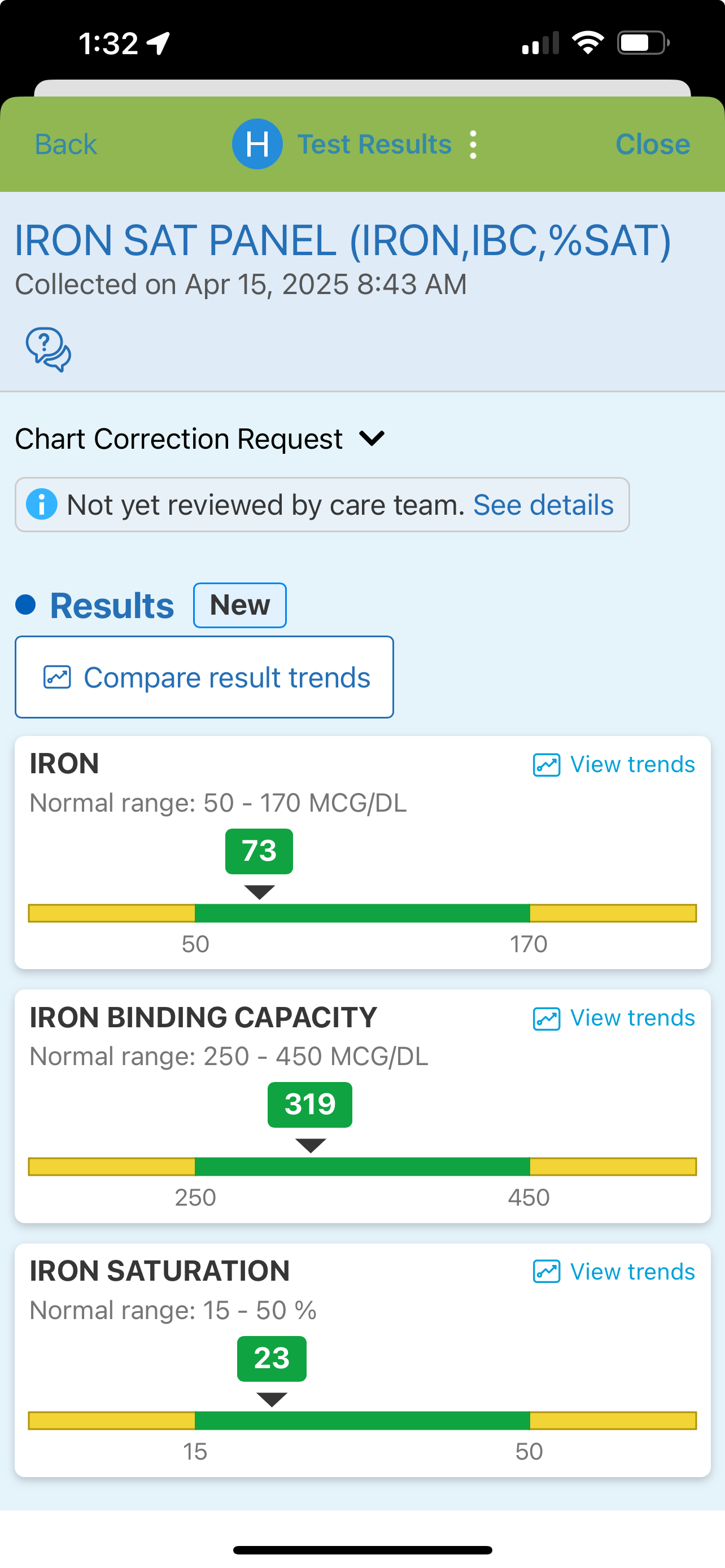Tap the 319 value badge
The height and width of the screenshot is (1568, 725).
(310, 1105)
